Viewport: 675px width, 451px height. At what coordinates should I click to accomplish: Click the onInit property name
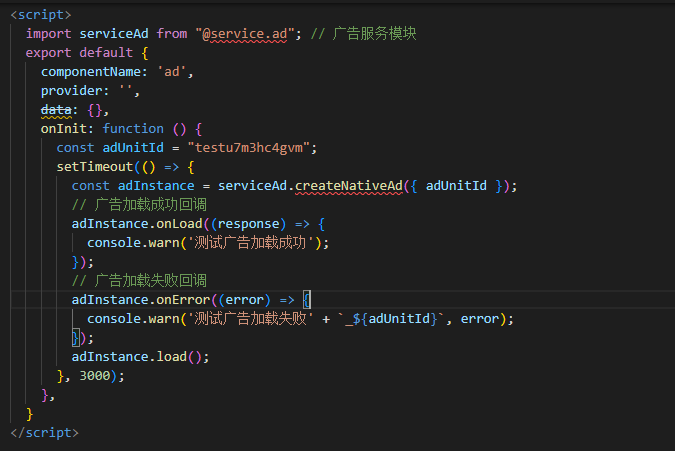click(x=63, y=128)
